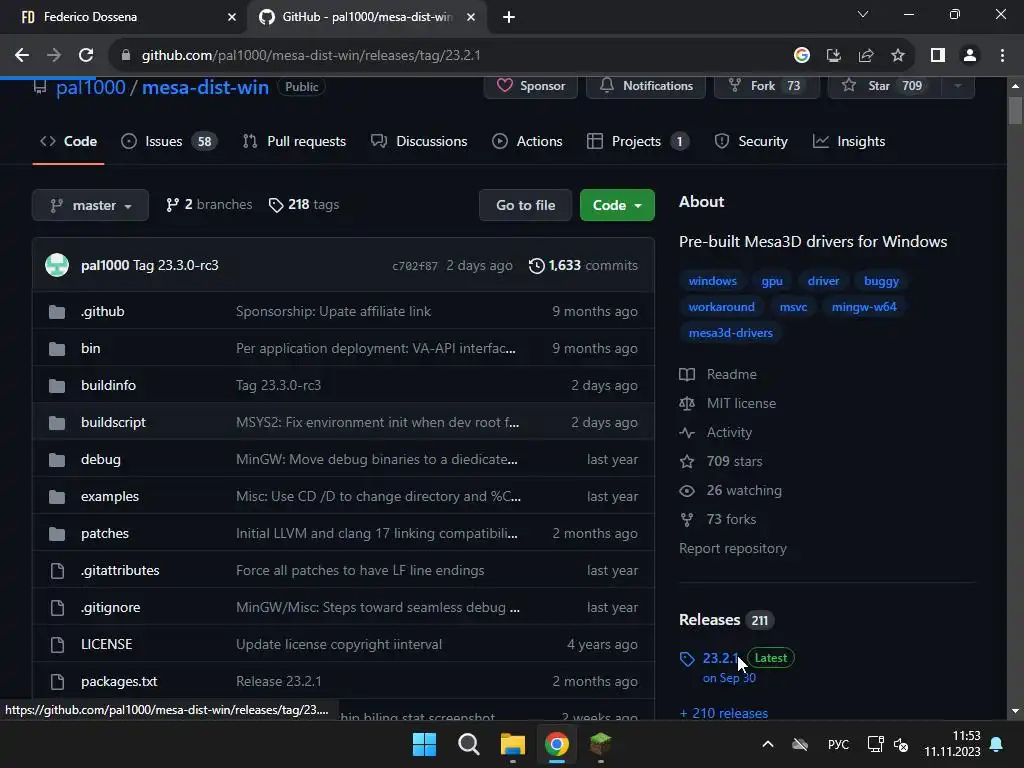View the 1,633 commits history
The width and height of the screenshot is (1024, 768).
pos(583,265)
